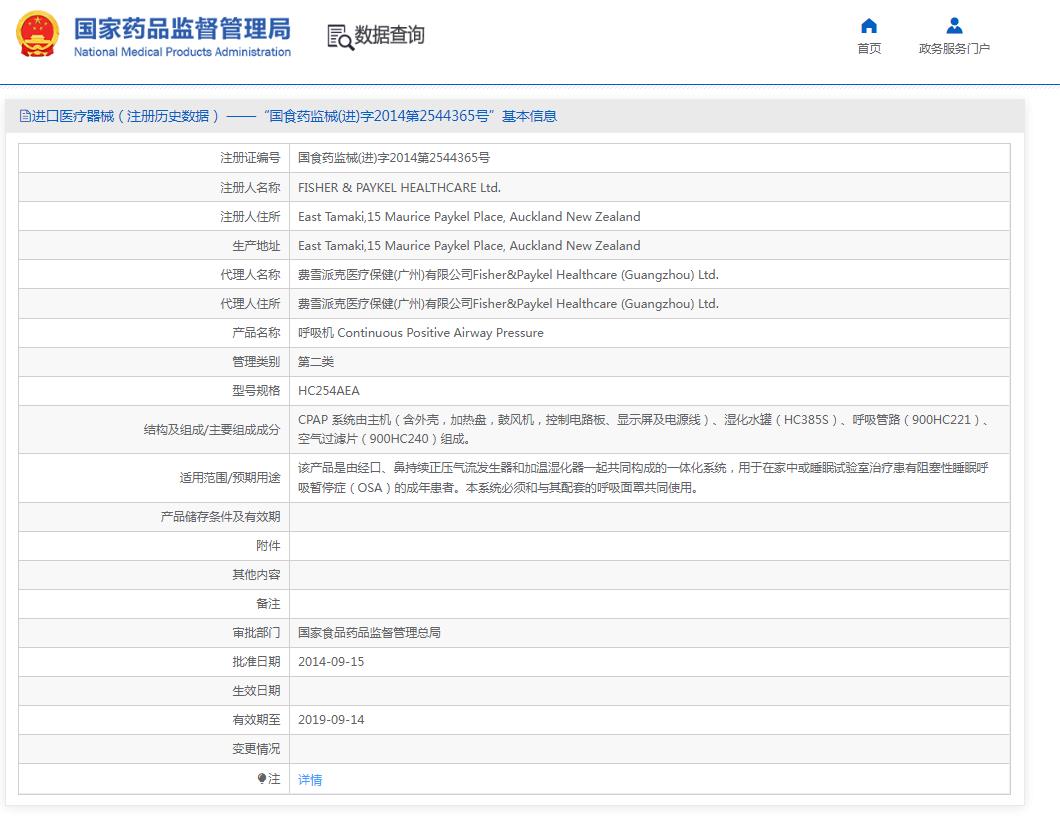Click the 数据查询 title text
Image resolution: width=1060 pixels, height=823 pixels.
[x=390, y=35]
